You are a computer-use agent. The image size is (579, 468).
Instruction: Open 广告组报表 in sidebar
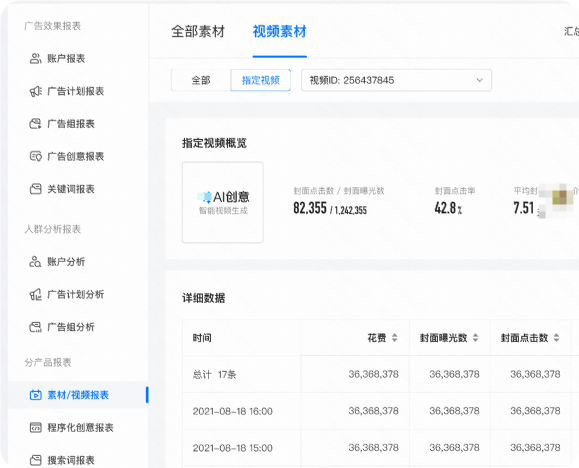click(71, 124)
